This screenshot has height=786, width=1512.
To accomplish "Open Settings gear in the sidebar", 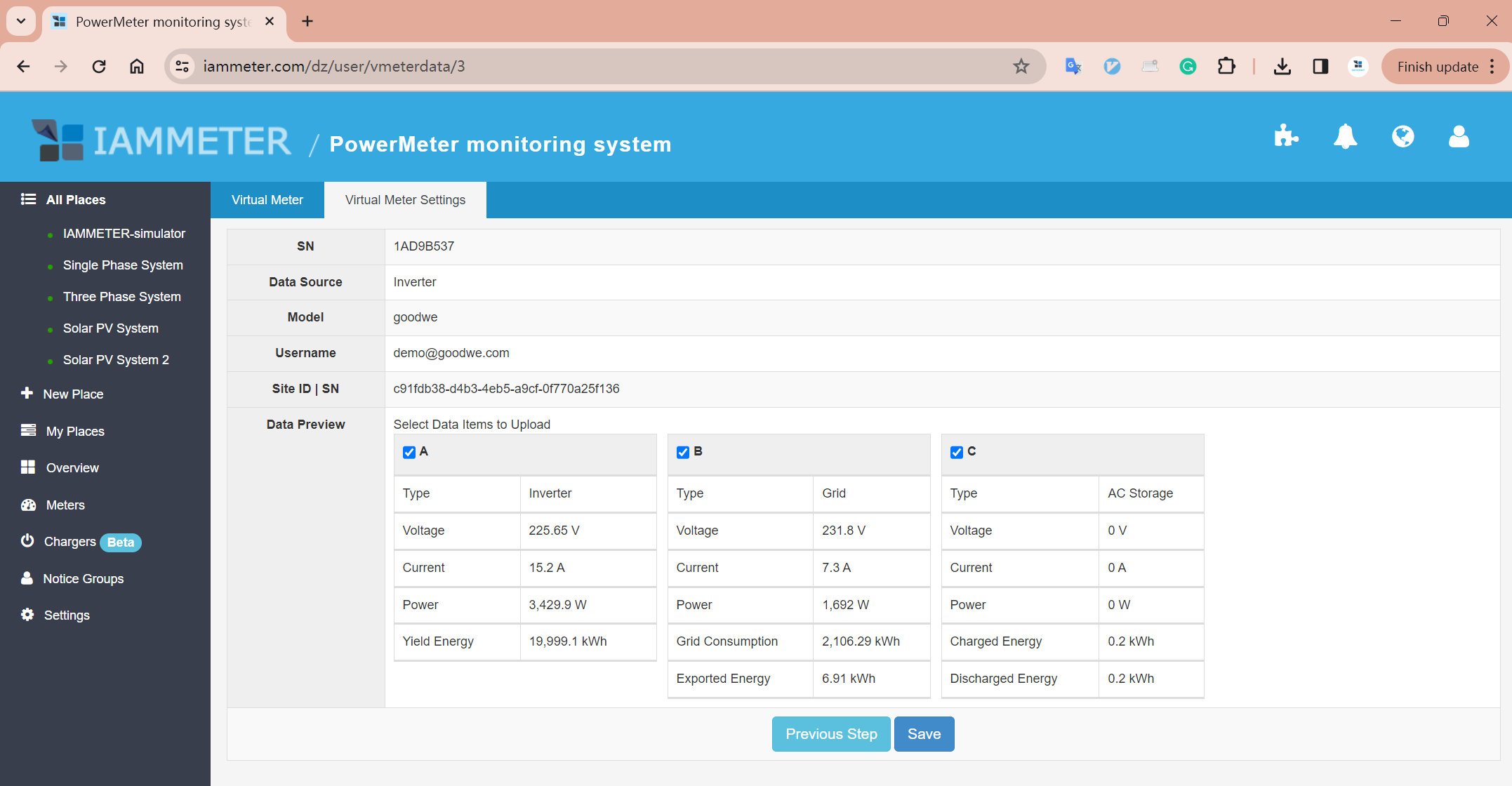I will click(x=66, y=615).
